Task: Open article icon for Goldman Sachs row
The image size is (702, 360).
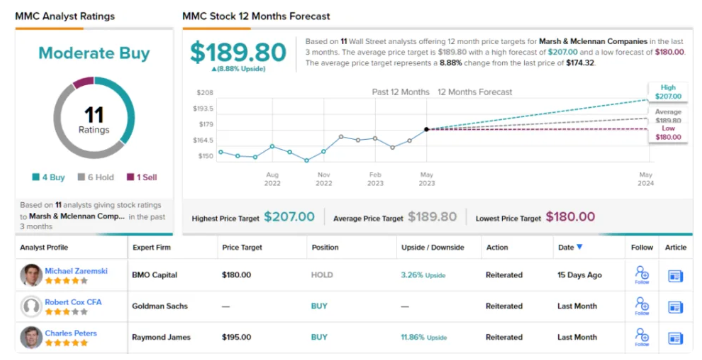Action: 675,307
